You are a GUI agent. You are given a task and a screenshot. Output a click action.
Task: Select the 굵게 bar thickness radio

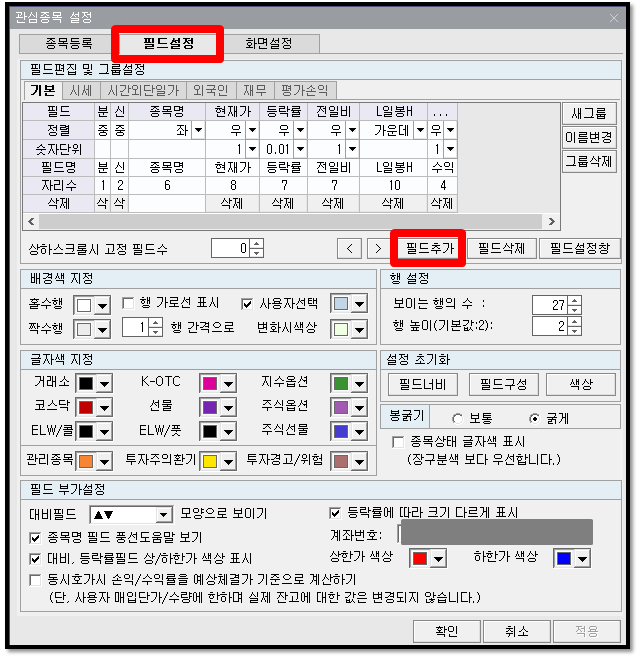click(x=534, y=418)
